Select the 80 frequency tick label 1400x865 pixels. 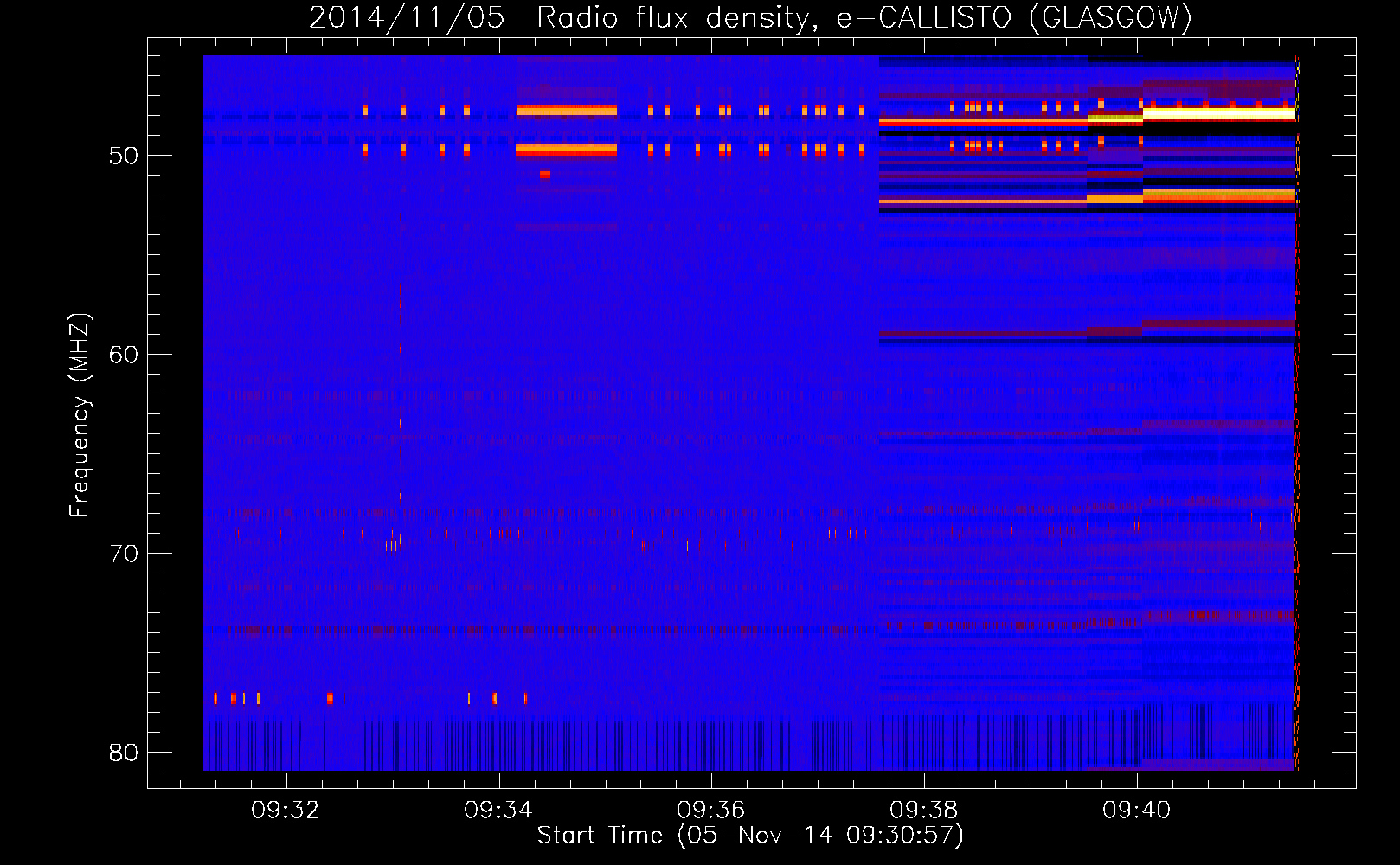[x=124, y=753]
